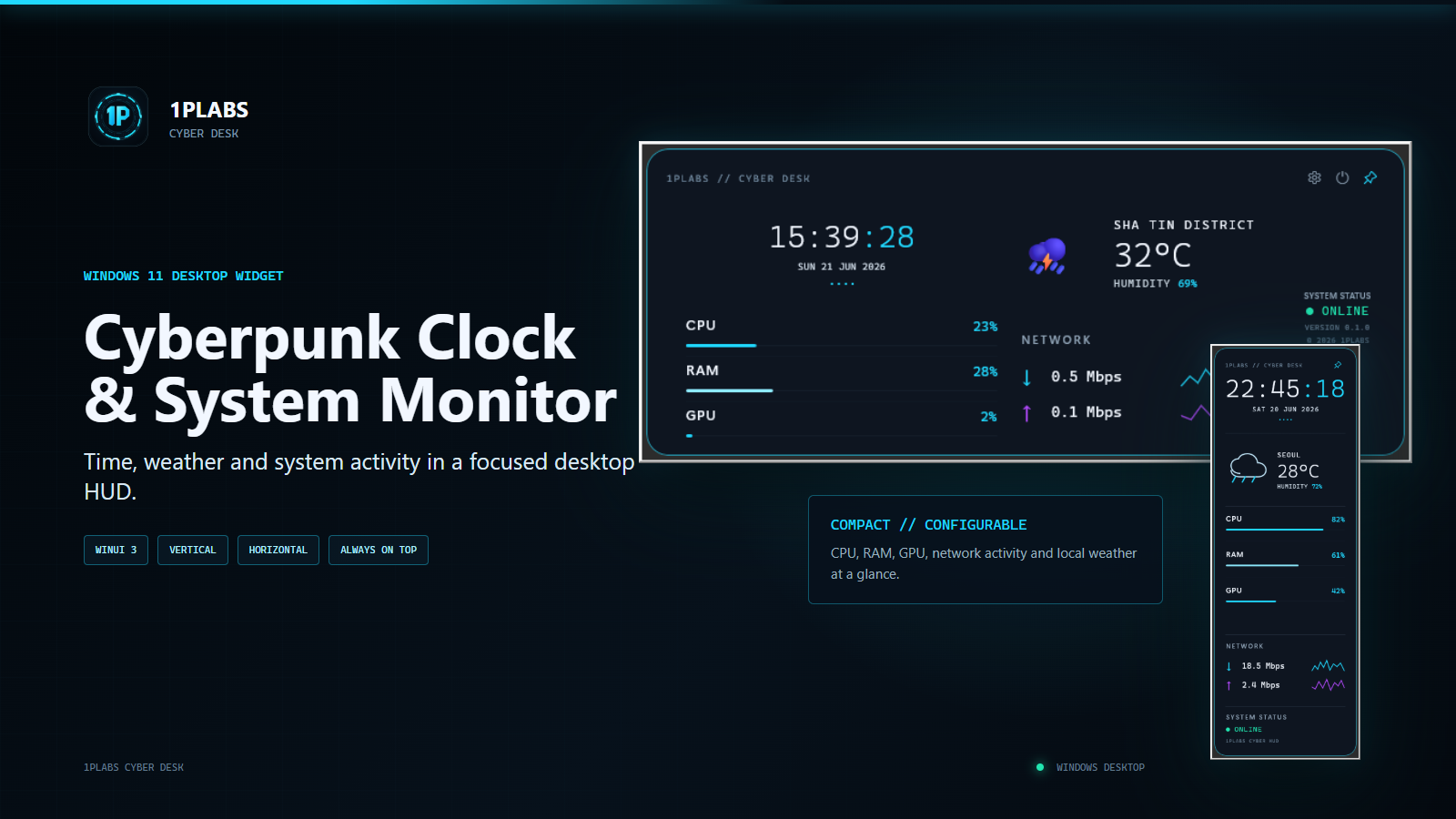Viewport: 1456px width, 819px height.
Task: Click the 1PLABS brand name
Action: pyautogui.click(x=209, y=110)
